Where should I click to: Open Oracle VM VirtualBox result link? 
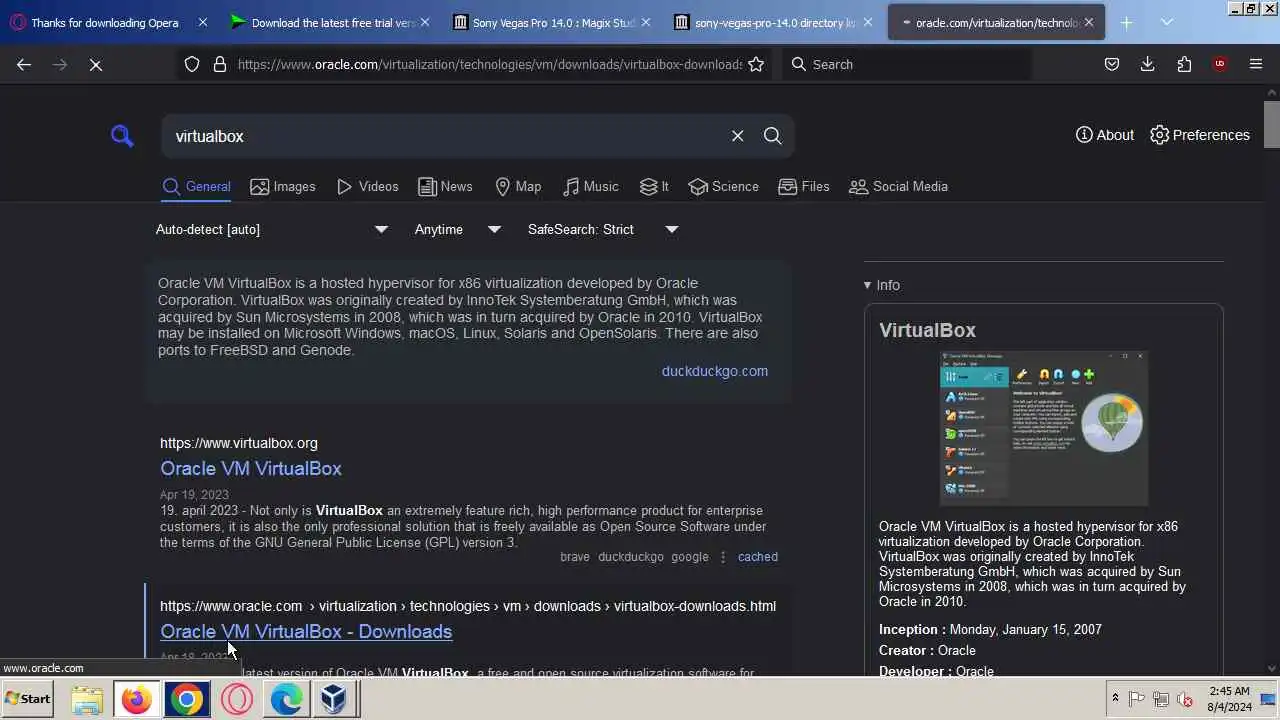point(251,468)
